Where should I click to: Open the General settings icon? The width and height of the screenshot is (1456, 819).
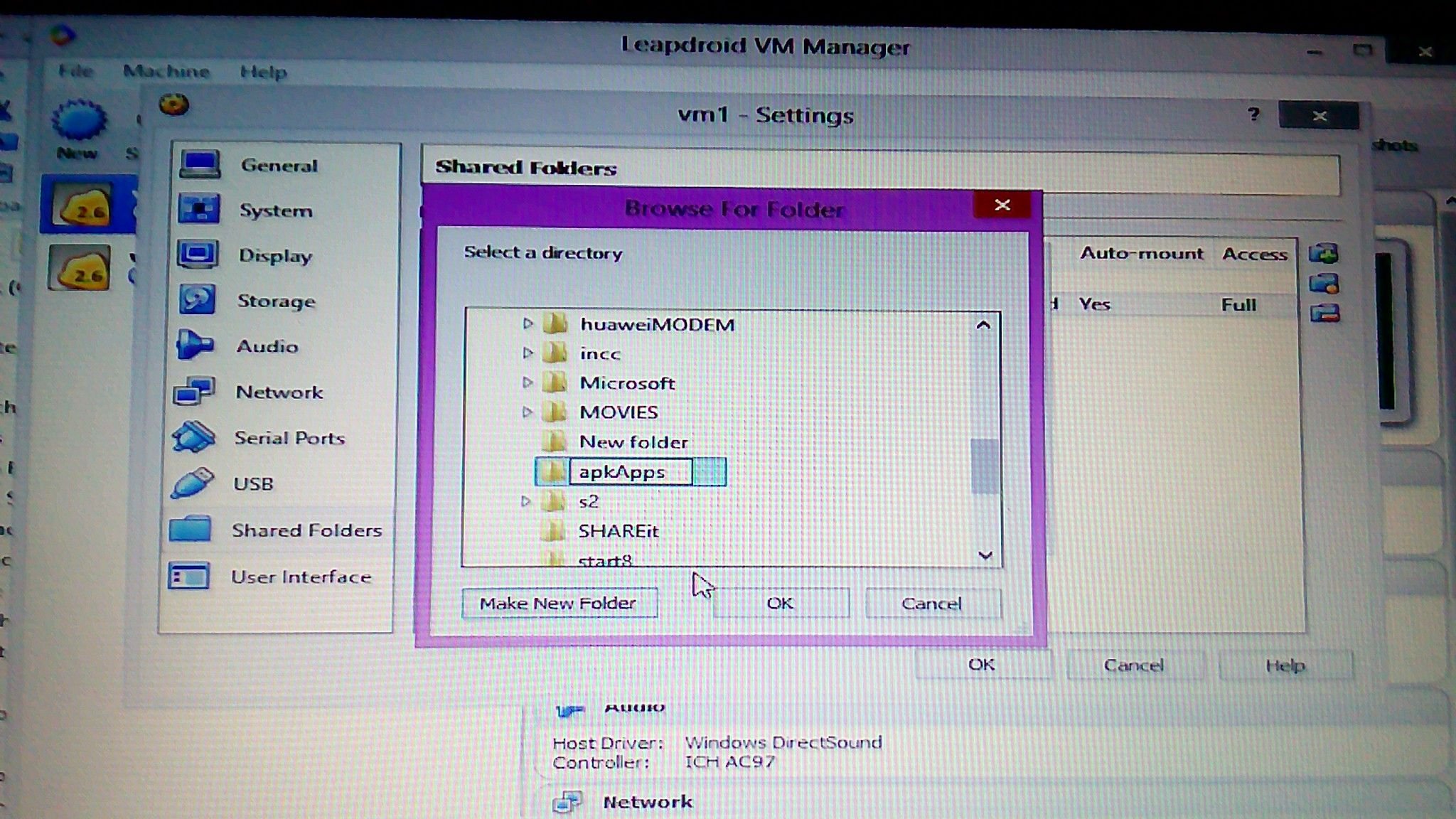point(200,164)
